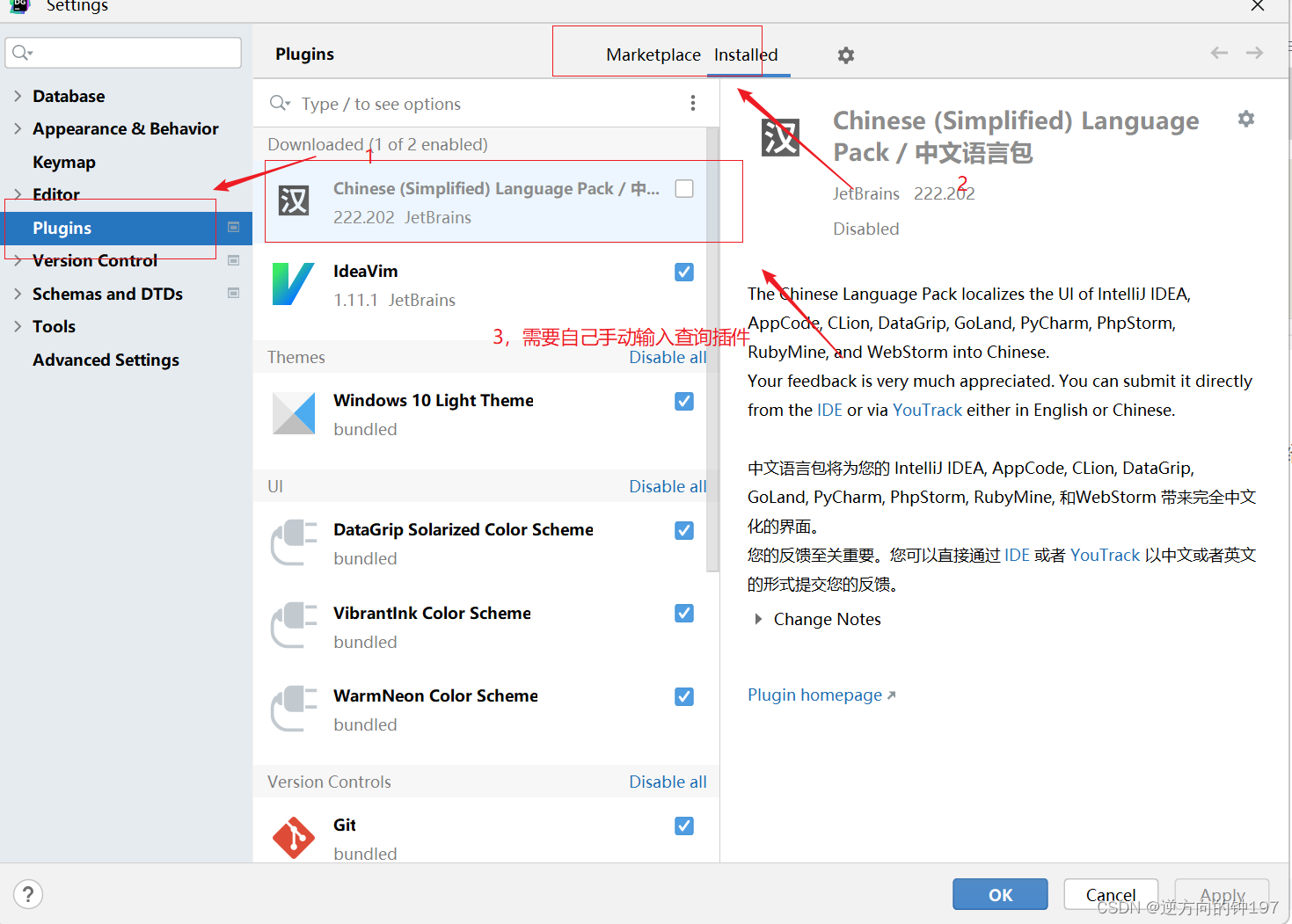Screen dimensions: 1292x924
Task: Expand Appearance & Behavior node
Action: (18, 128)
